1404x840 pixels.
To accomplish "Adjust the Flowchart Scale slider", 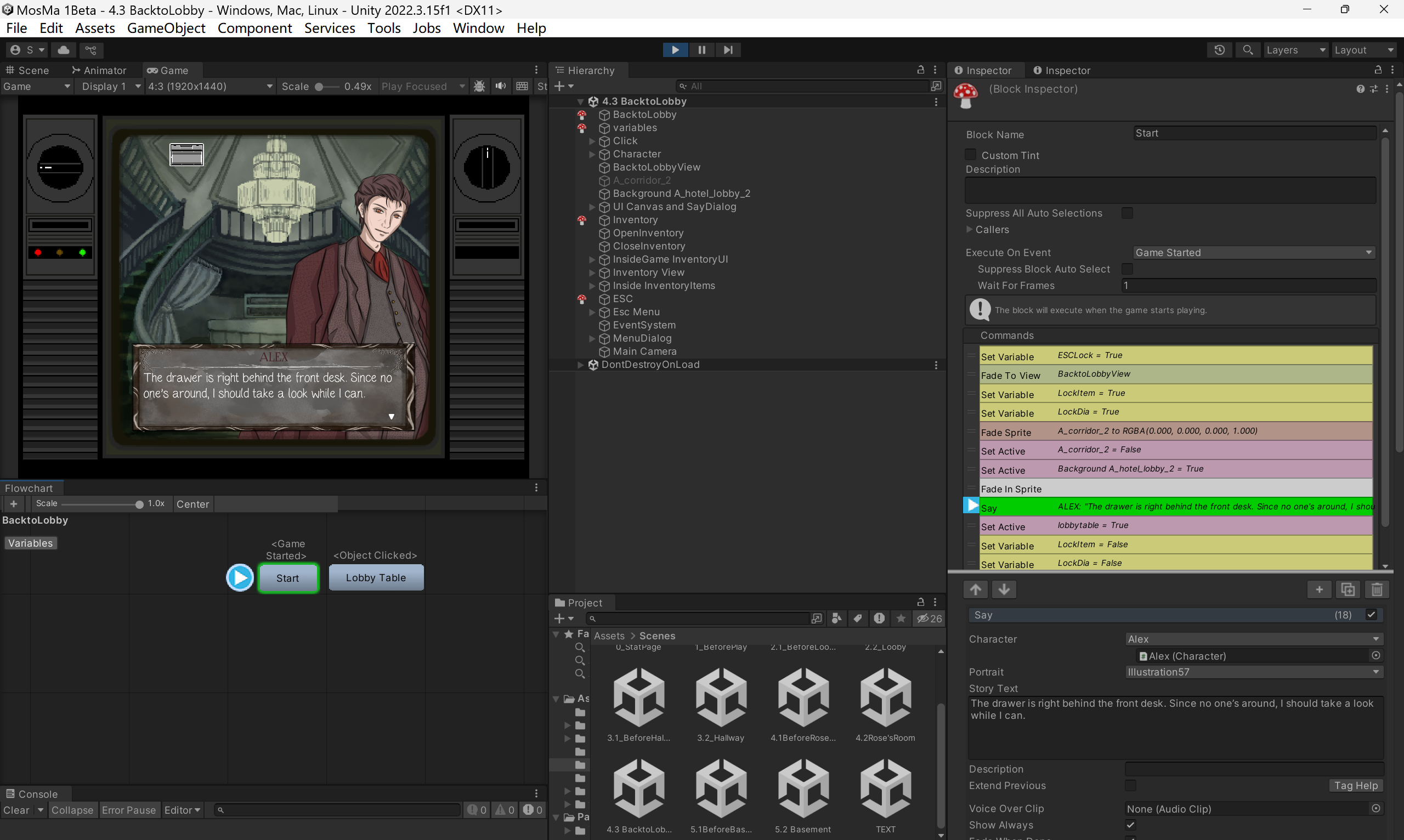I will pos(102,504).
